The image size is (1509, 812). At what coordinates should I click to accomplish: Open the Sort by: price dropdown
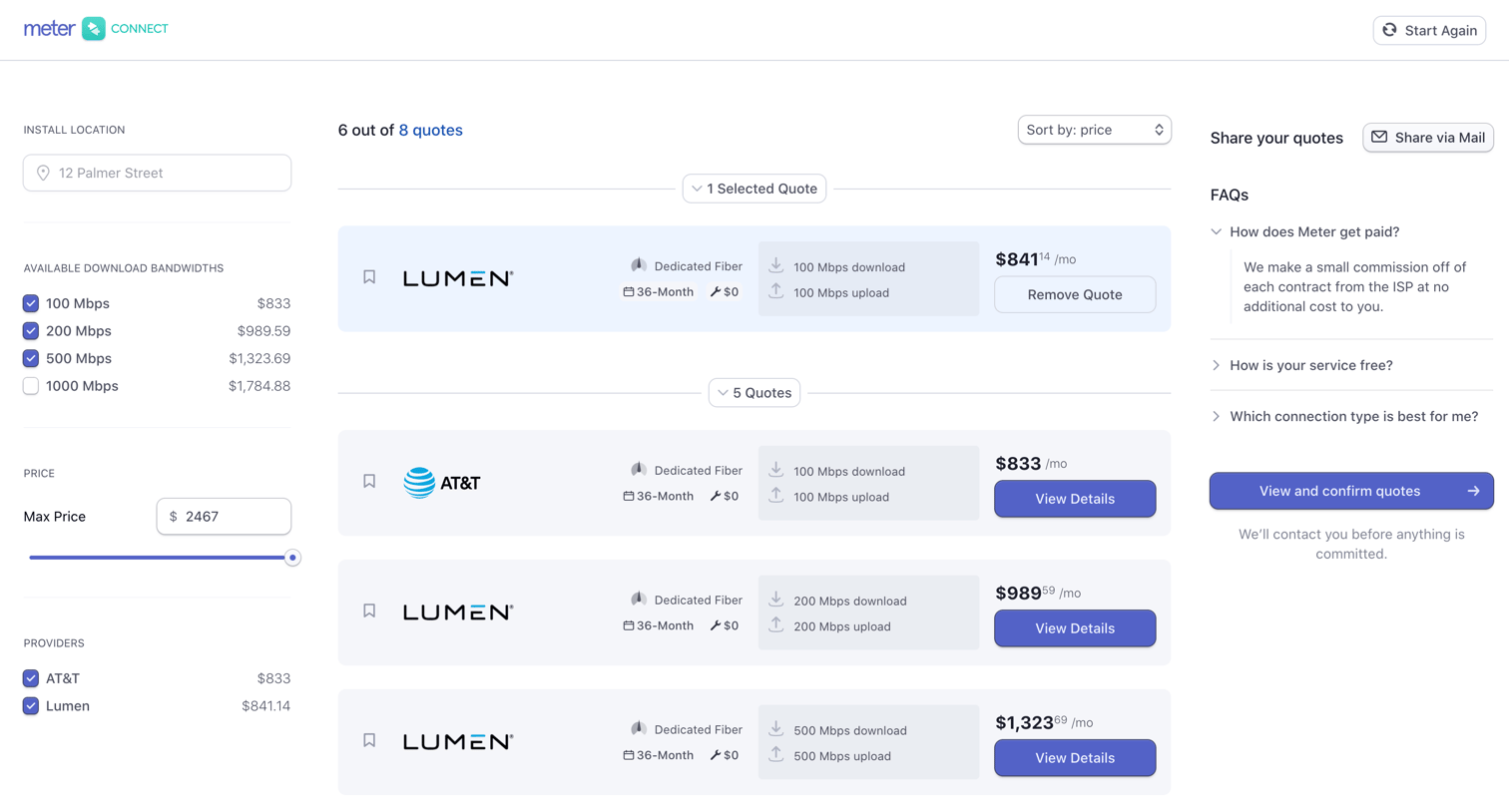click(1095, 130)
